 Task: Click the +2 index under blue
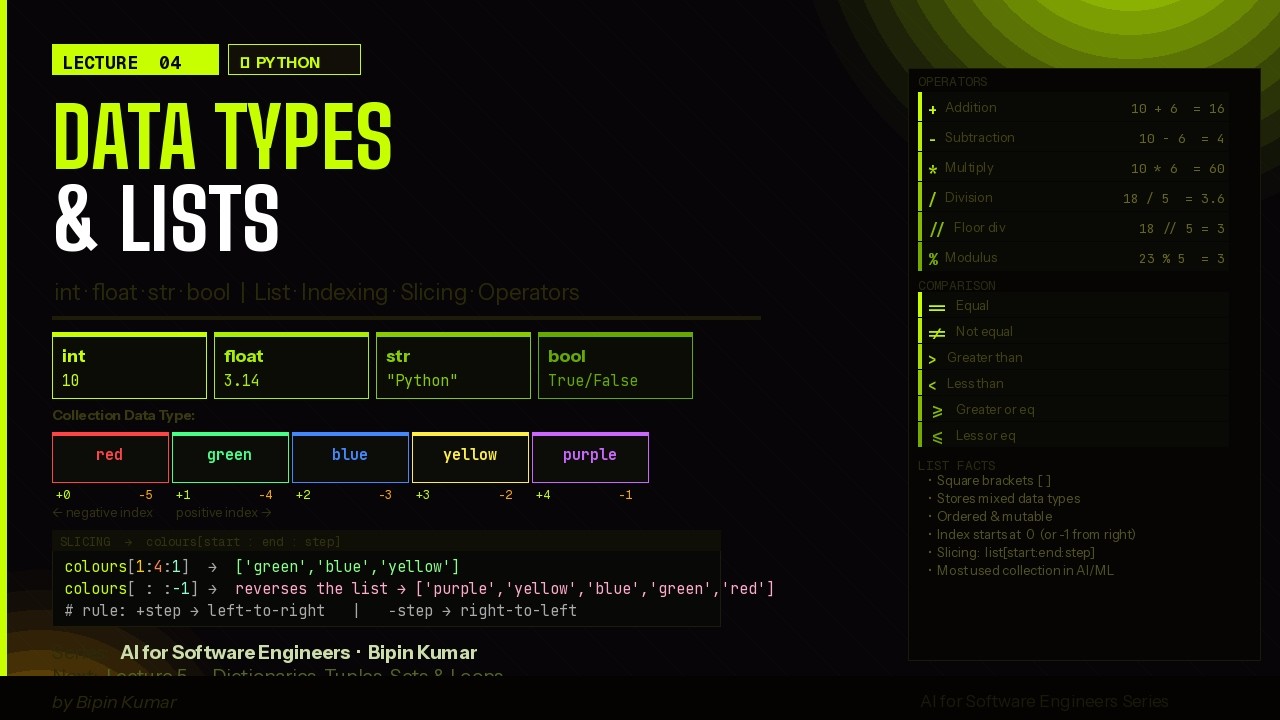pos(303,495)
